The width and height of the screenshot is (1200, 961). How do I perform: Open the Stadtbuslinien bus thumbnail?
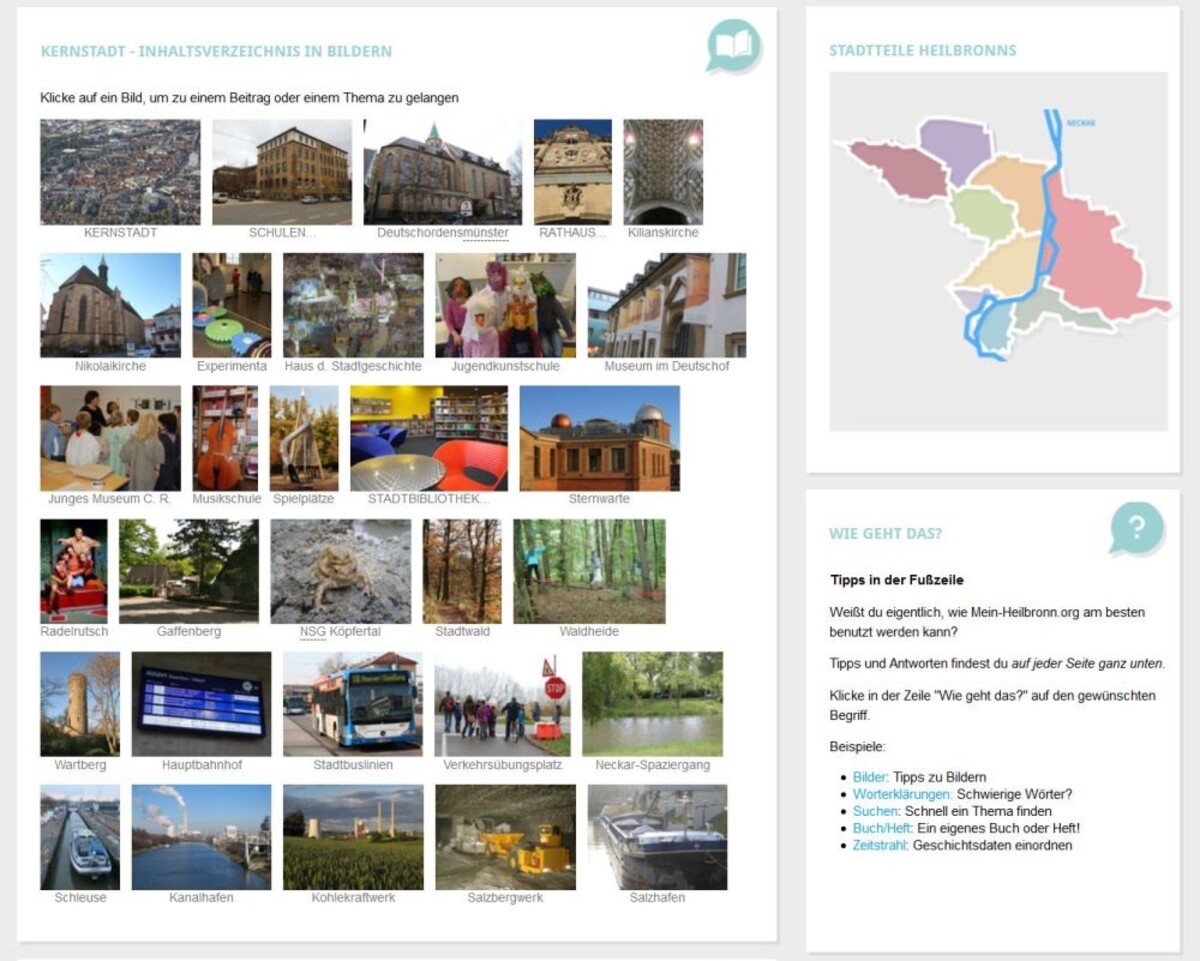tap(353, 704)
